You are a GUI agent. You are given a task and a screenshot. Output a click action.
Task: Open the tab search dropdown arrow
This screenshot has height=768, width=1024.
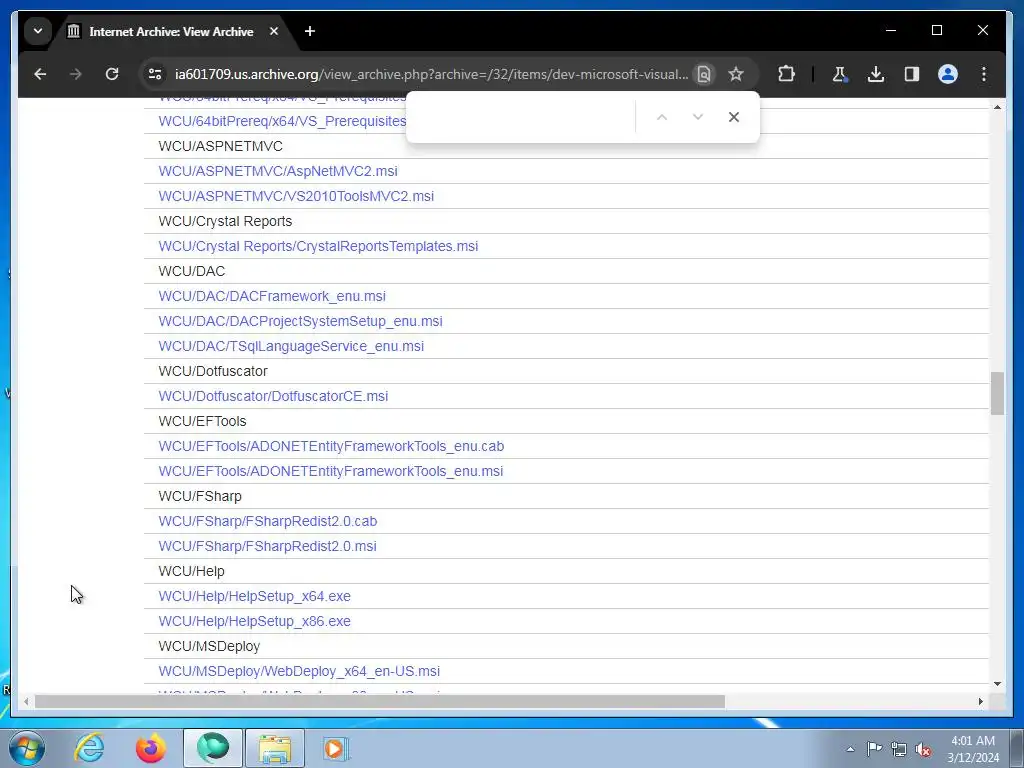(38, 31)
